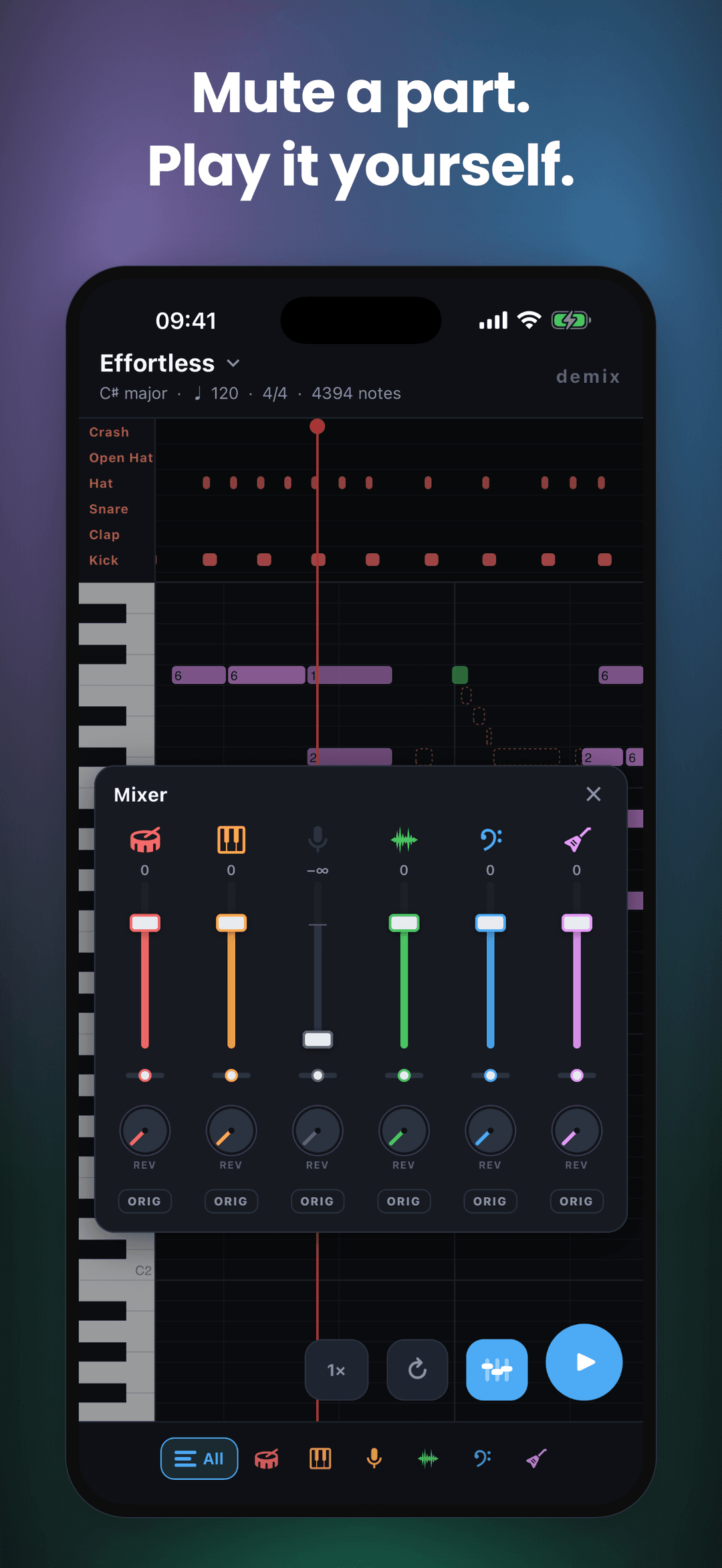Move the bass pan slider dot

point(491,1075)
